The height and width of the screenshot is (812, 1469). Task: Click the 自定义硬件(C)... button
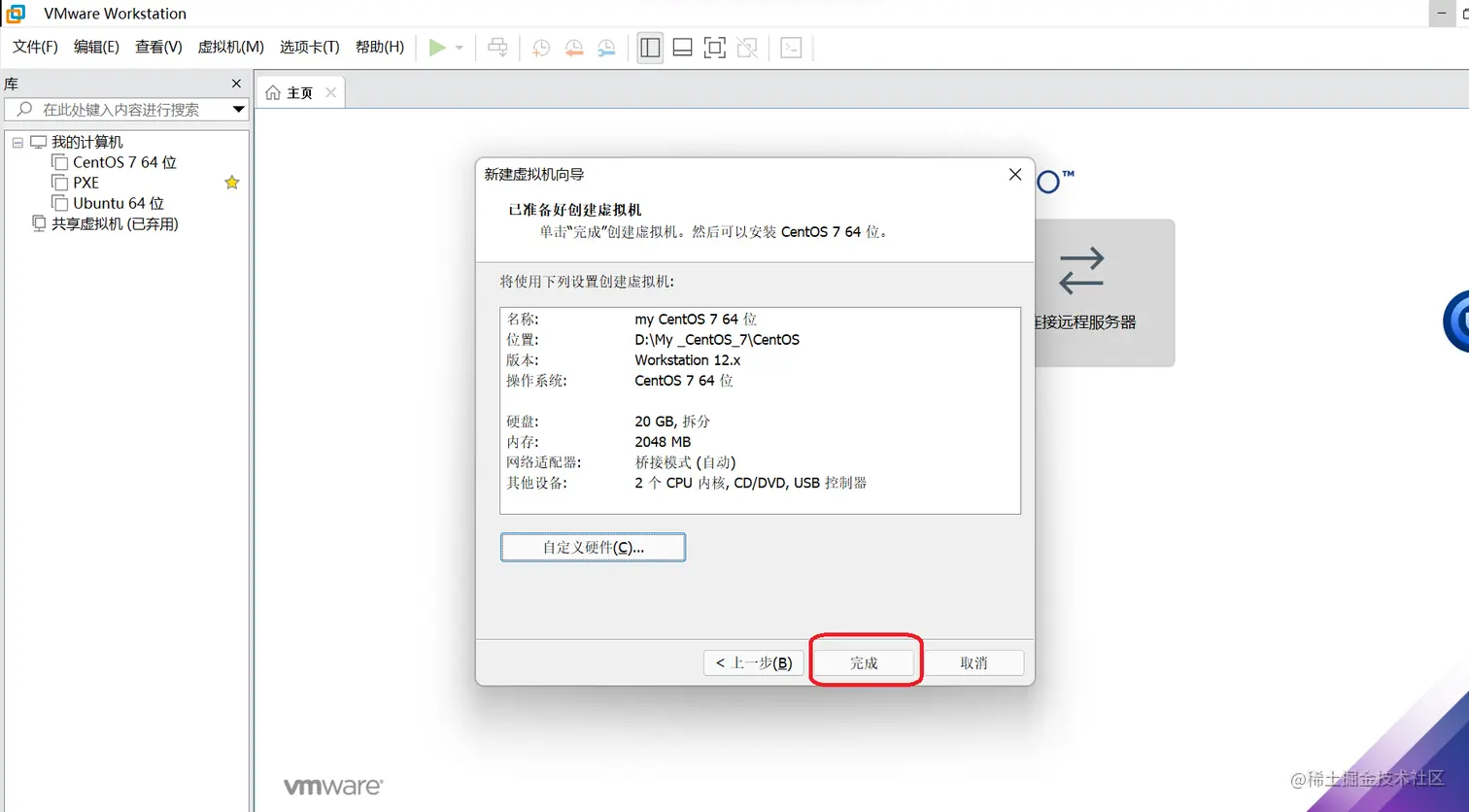[593, 547]
